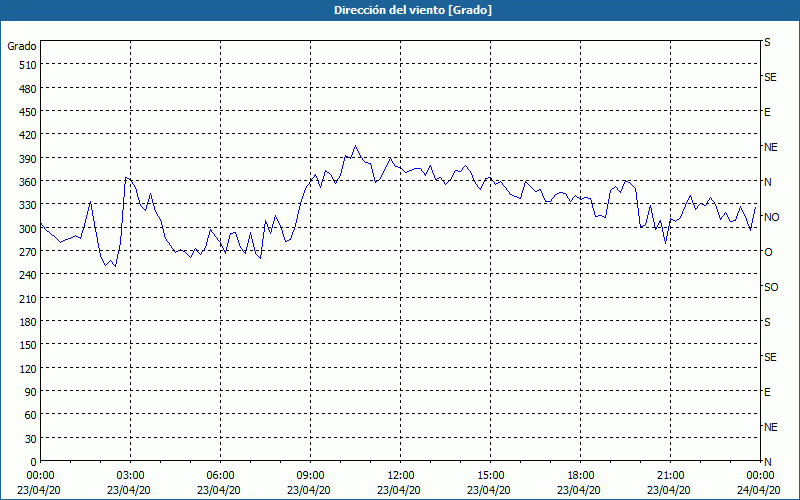Click the 23/04/20 date under 12:00

[x=399, y=490]
